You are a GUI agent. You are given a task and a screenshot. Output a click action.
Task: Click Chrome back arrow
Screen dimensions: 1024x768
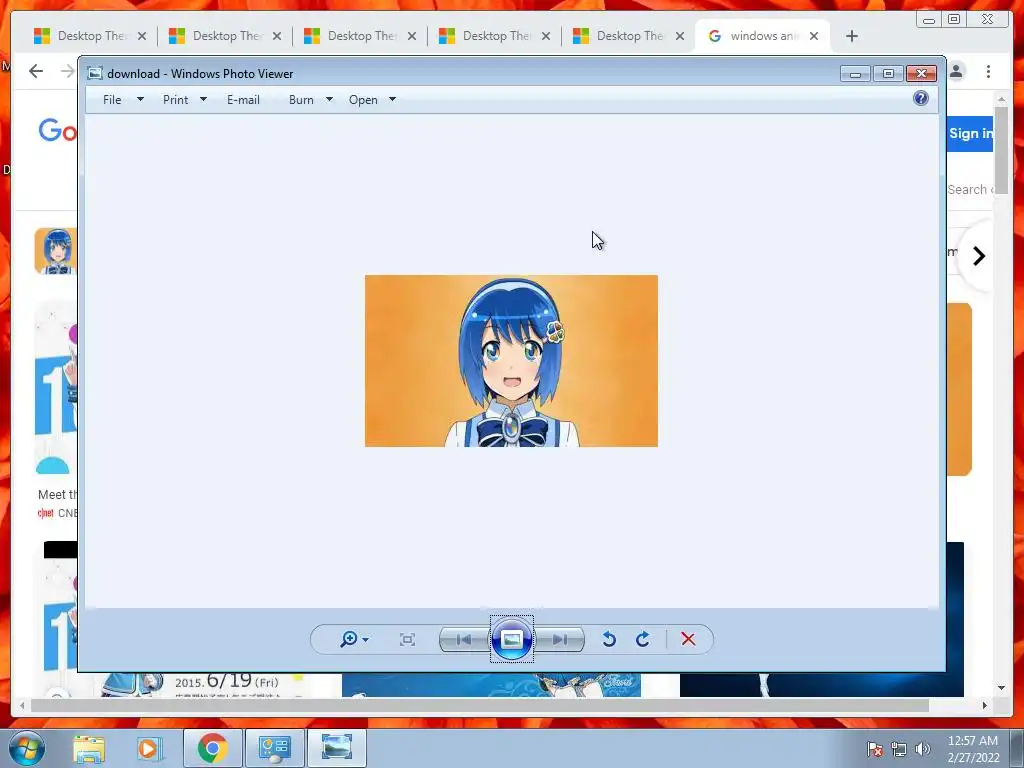coord(36,71)
